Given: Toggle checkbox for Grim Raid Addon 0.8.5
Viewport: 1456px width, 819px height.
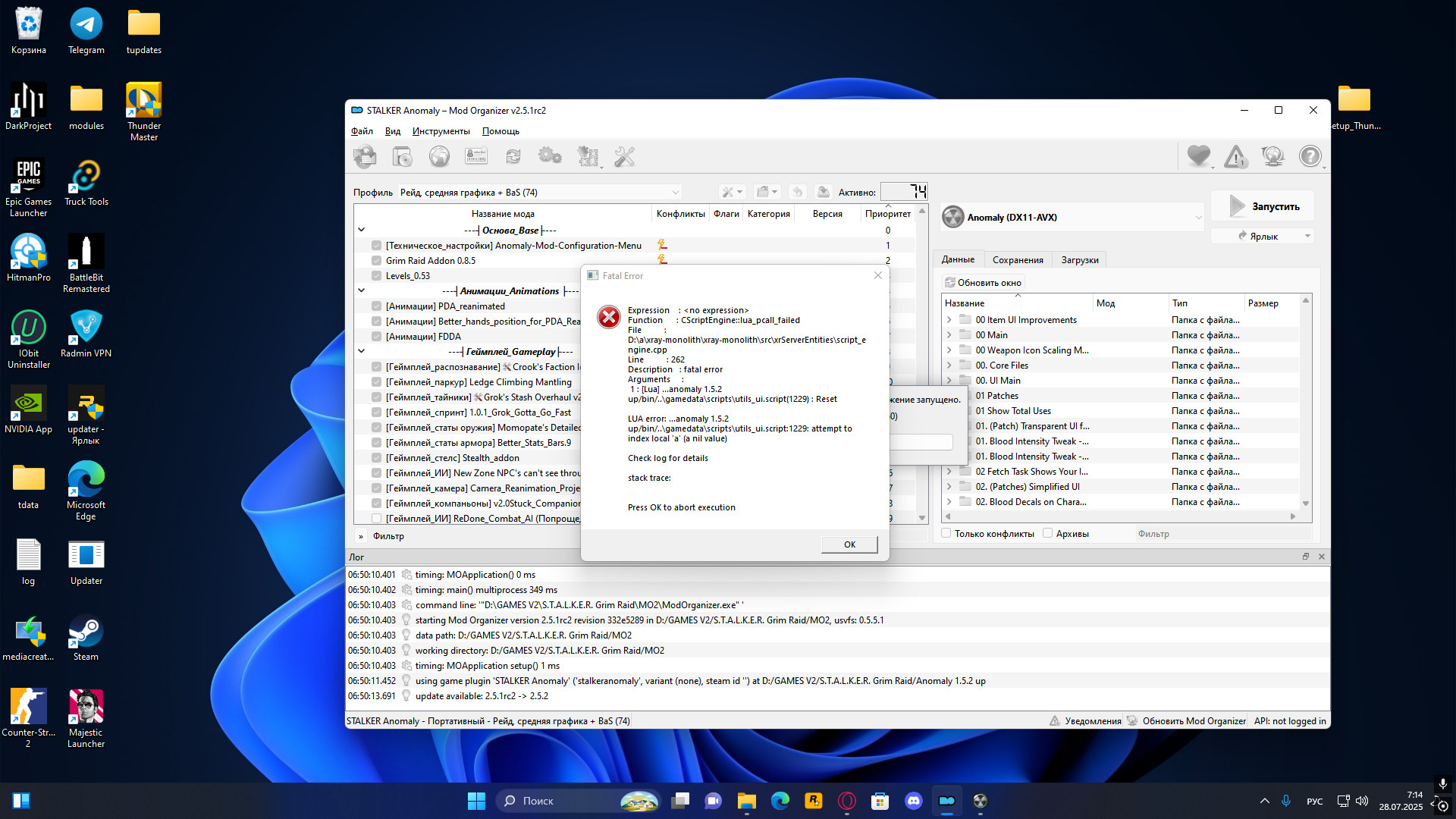Looking at the screenshot, I should (377, 261).
